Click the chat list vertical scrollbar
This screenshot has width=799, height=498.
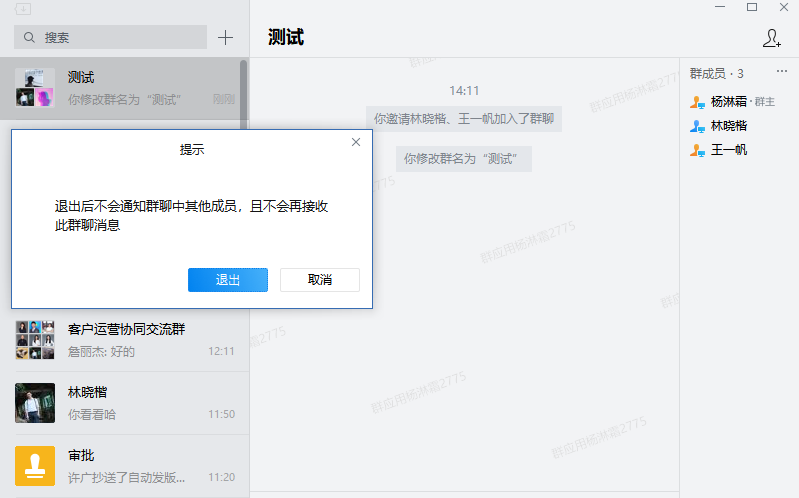pos(243,90)
